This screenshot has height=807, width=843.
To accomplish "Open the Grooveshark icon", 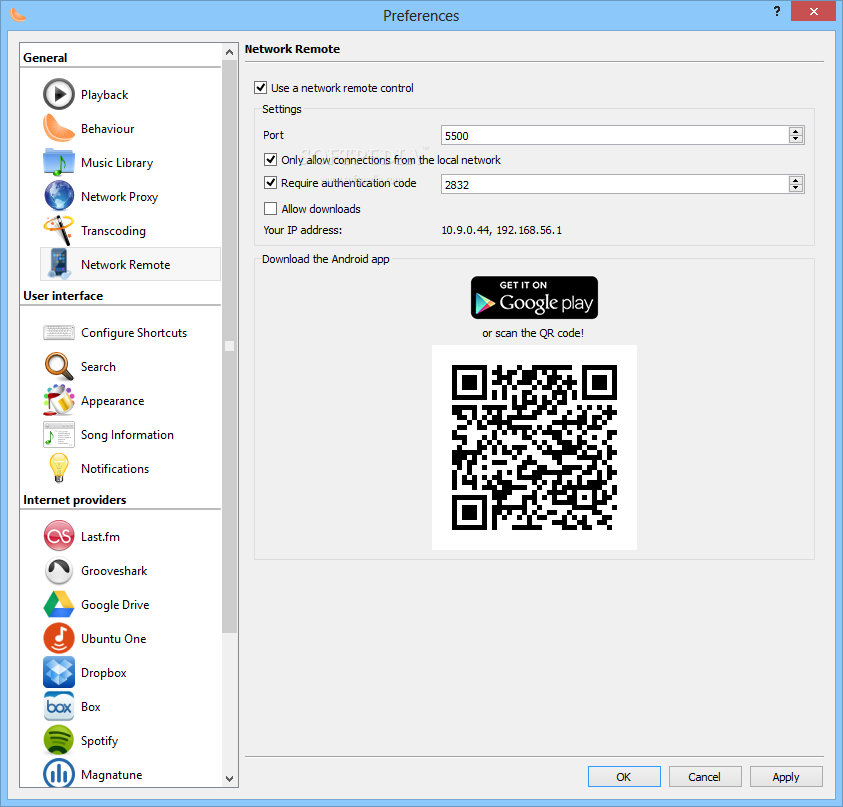I will [x=59, y=570].
